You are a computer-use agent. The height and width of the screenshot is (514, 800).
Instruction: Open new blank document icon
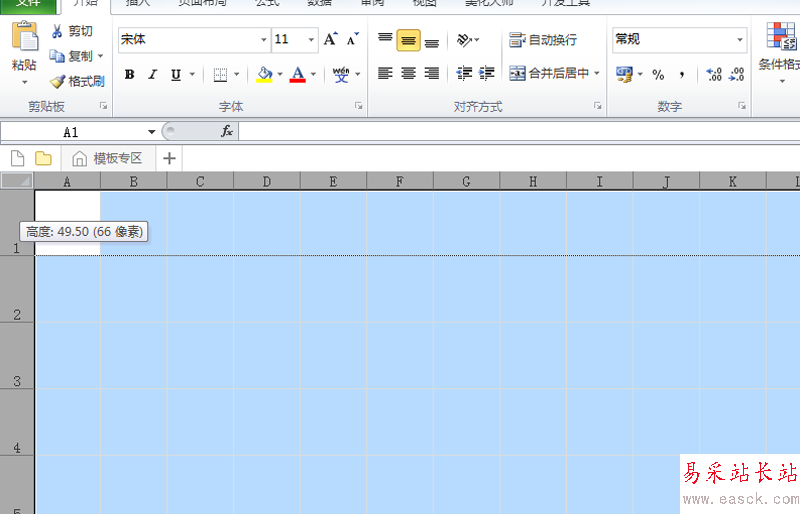[x=17, y=159]
